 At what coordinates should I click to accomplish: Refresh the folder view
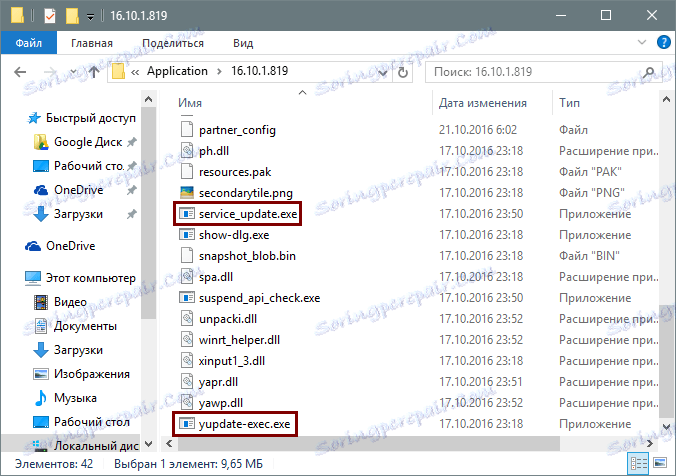point(403,72)
